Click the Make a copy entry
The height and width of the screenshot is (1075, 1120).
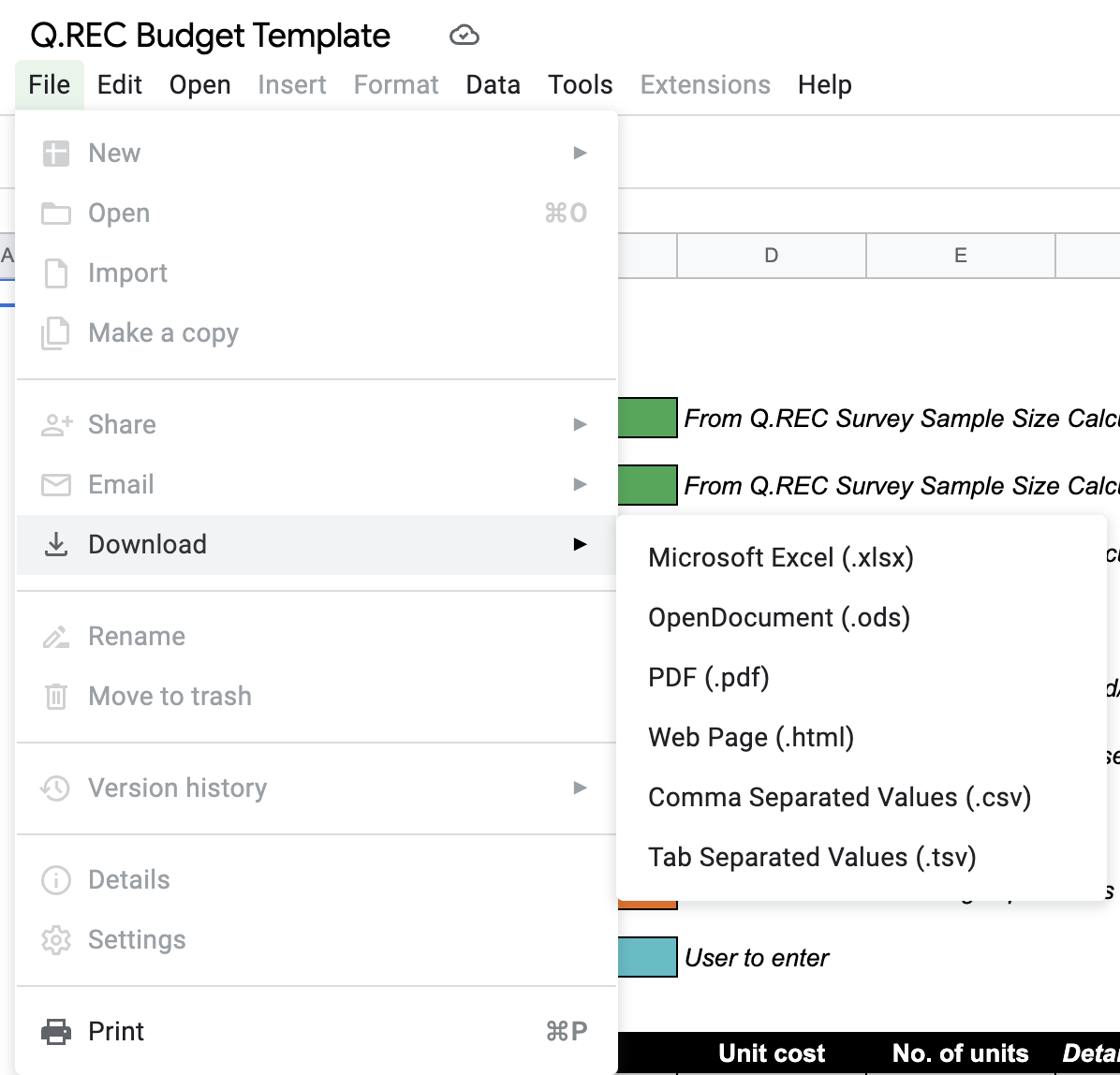click(x=163, y=333)
